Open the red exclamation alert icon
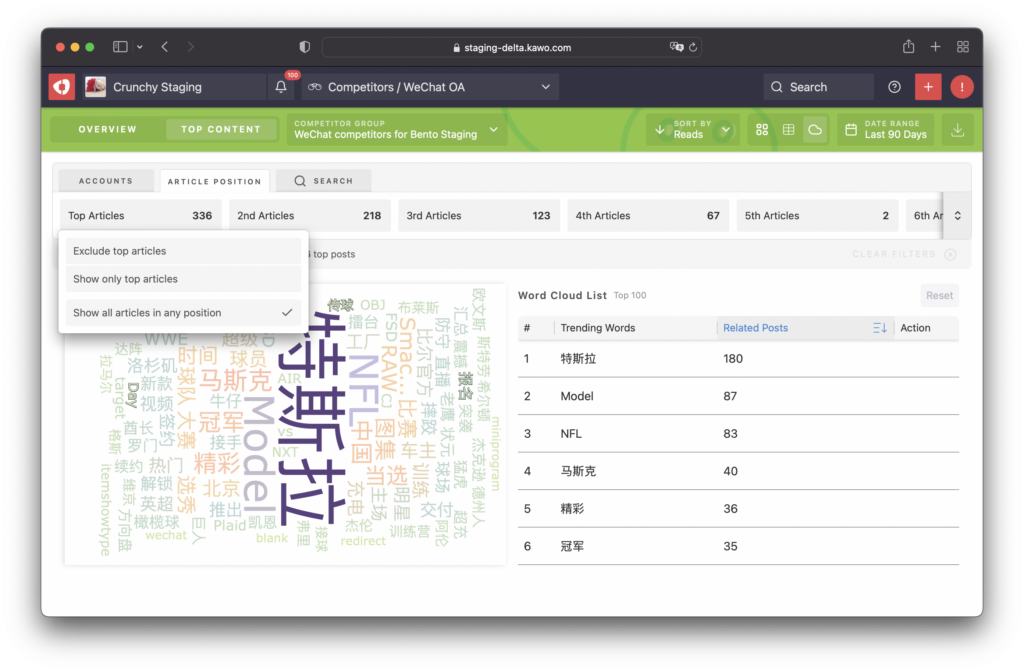Viewport: 1024px width, 671px height. [961, 87]
